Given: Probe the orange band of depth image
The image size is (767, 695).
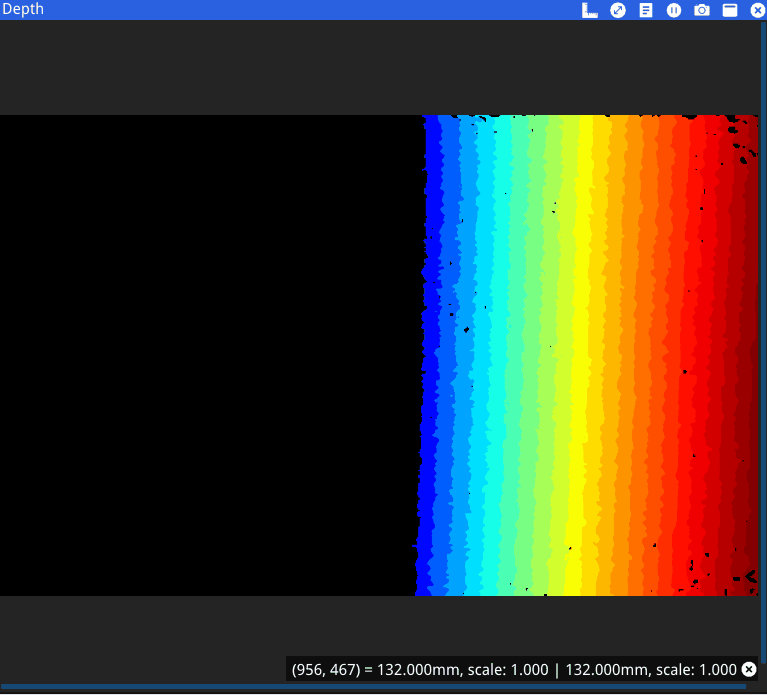Looking at the screenshot, I should pyautogui.click(x=640, y=350).
